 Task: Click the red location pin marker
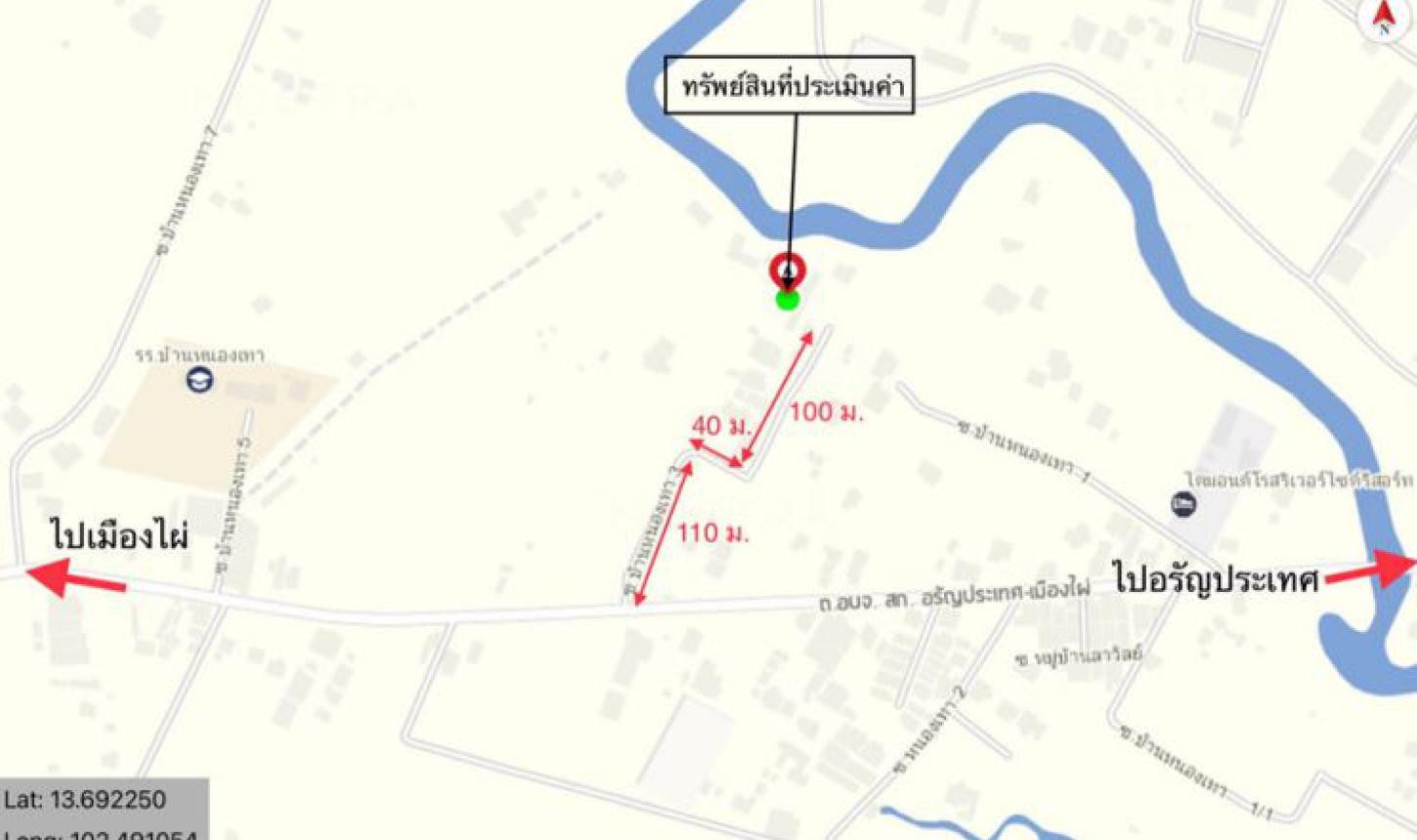[787, 271]
